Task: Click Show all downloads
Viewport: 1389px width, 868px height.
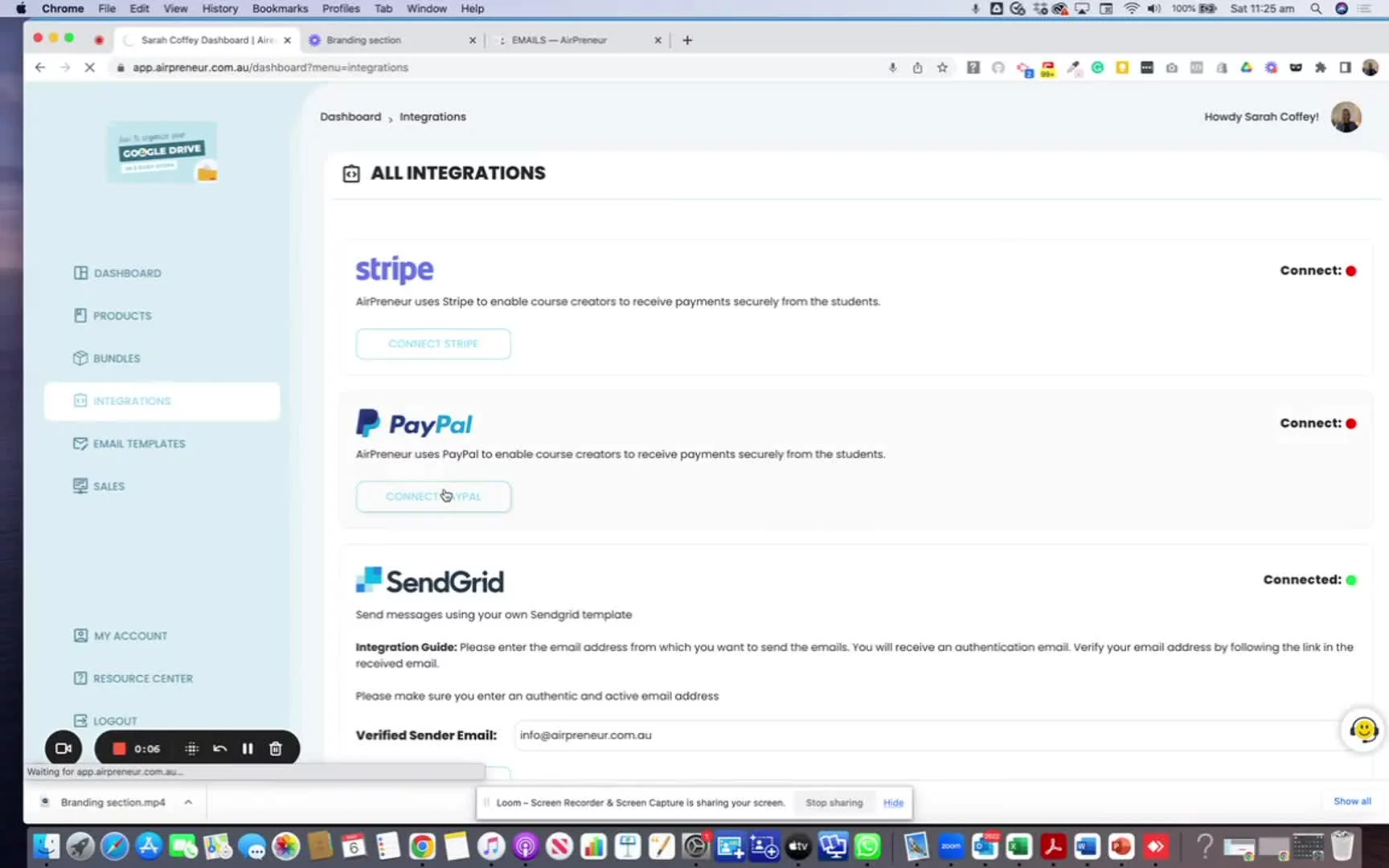Action: pos(1352,801)
